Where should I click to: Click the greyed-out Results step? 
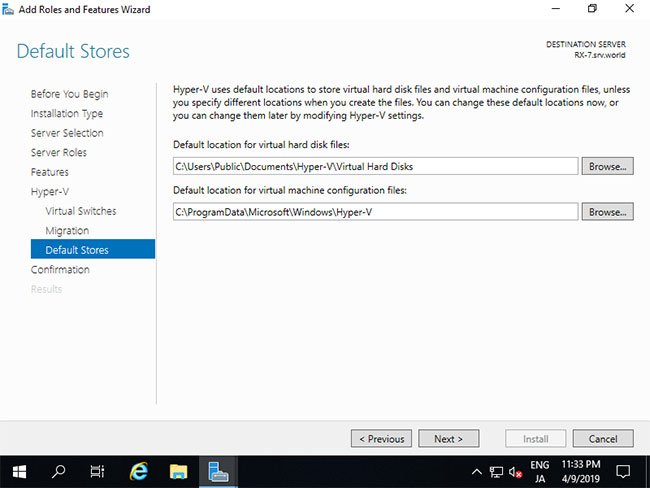tap(46, 289)
